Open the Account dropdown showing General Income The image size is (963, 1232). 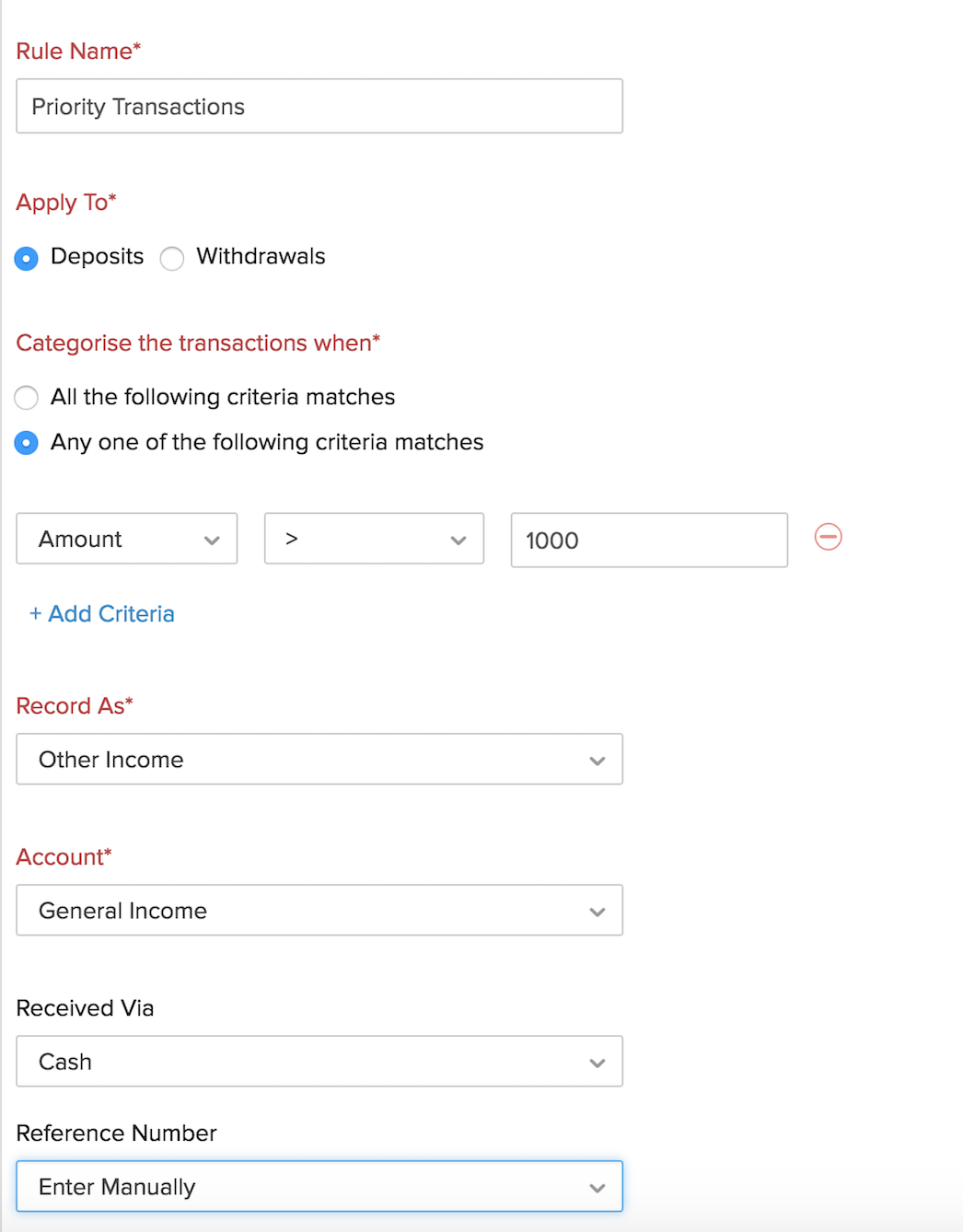tap(319, 911)
